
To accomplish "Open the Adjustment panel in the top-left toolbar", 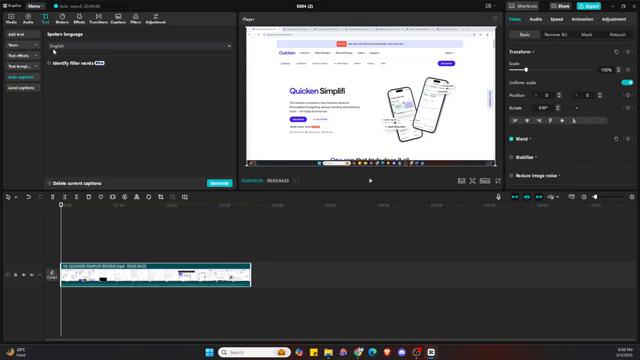I will click(x=156, y=18).
